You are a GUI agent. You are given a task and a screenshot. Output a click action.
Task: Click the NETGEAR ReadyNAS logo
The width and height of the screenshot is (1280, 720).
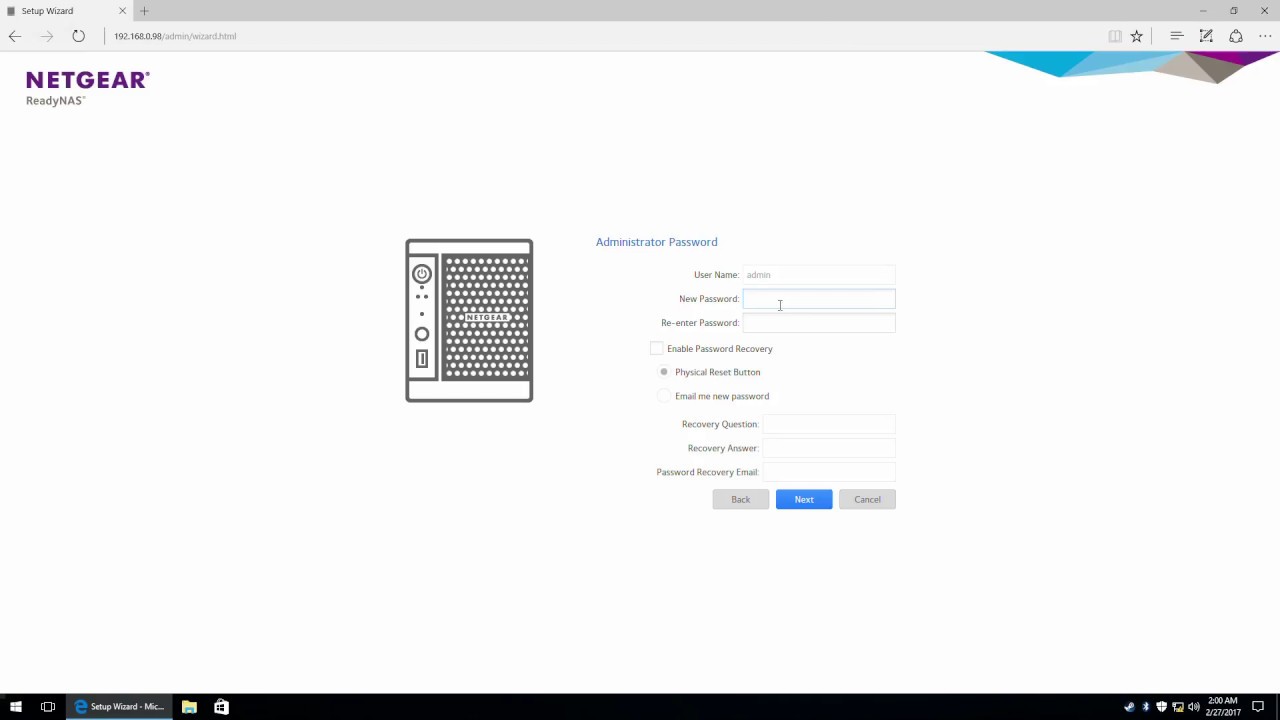click(88, 88)
